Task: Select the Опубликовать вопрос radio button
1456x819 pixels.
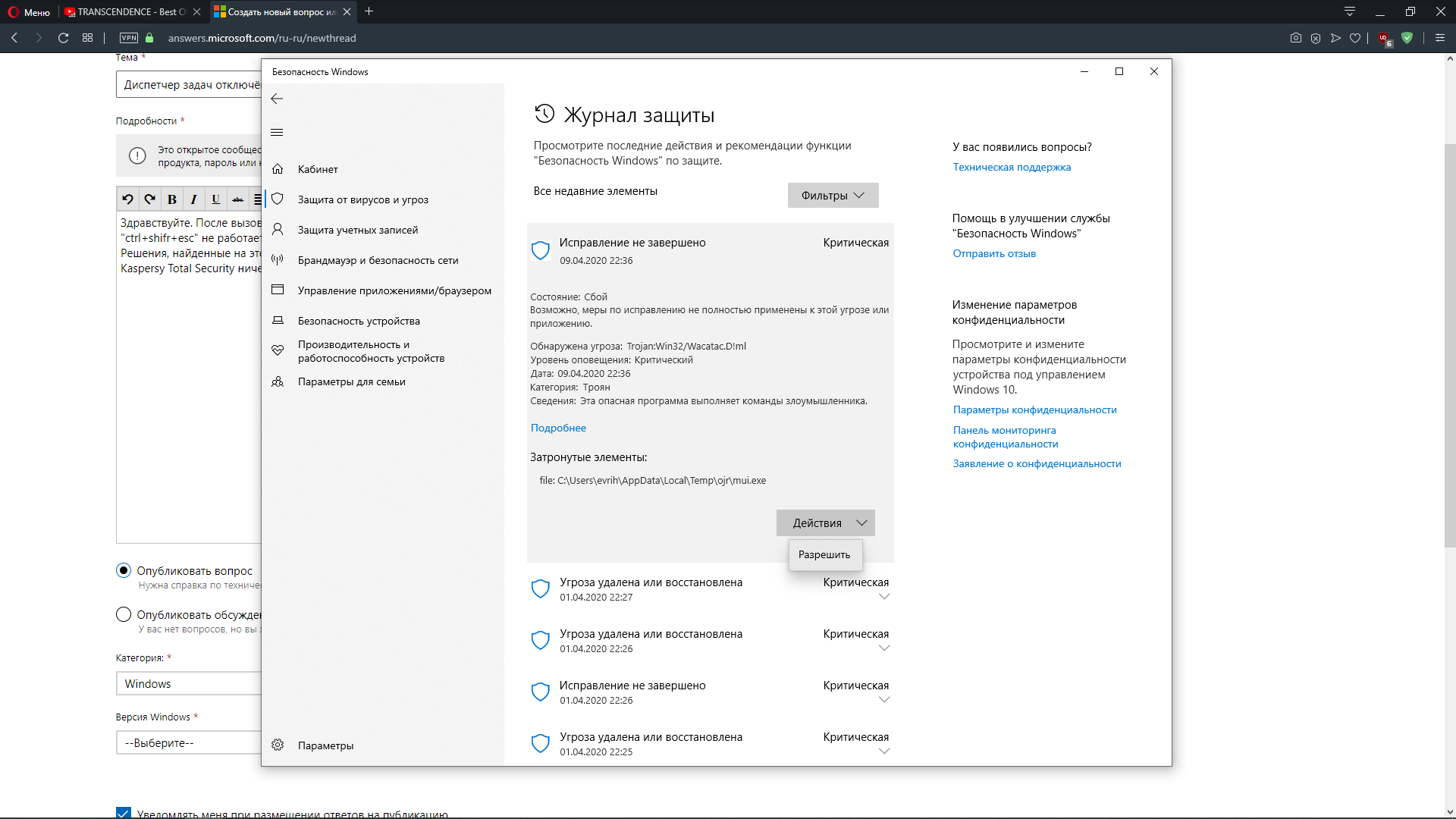Action: [124, 570]
